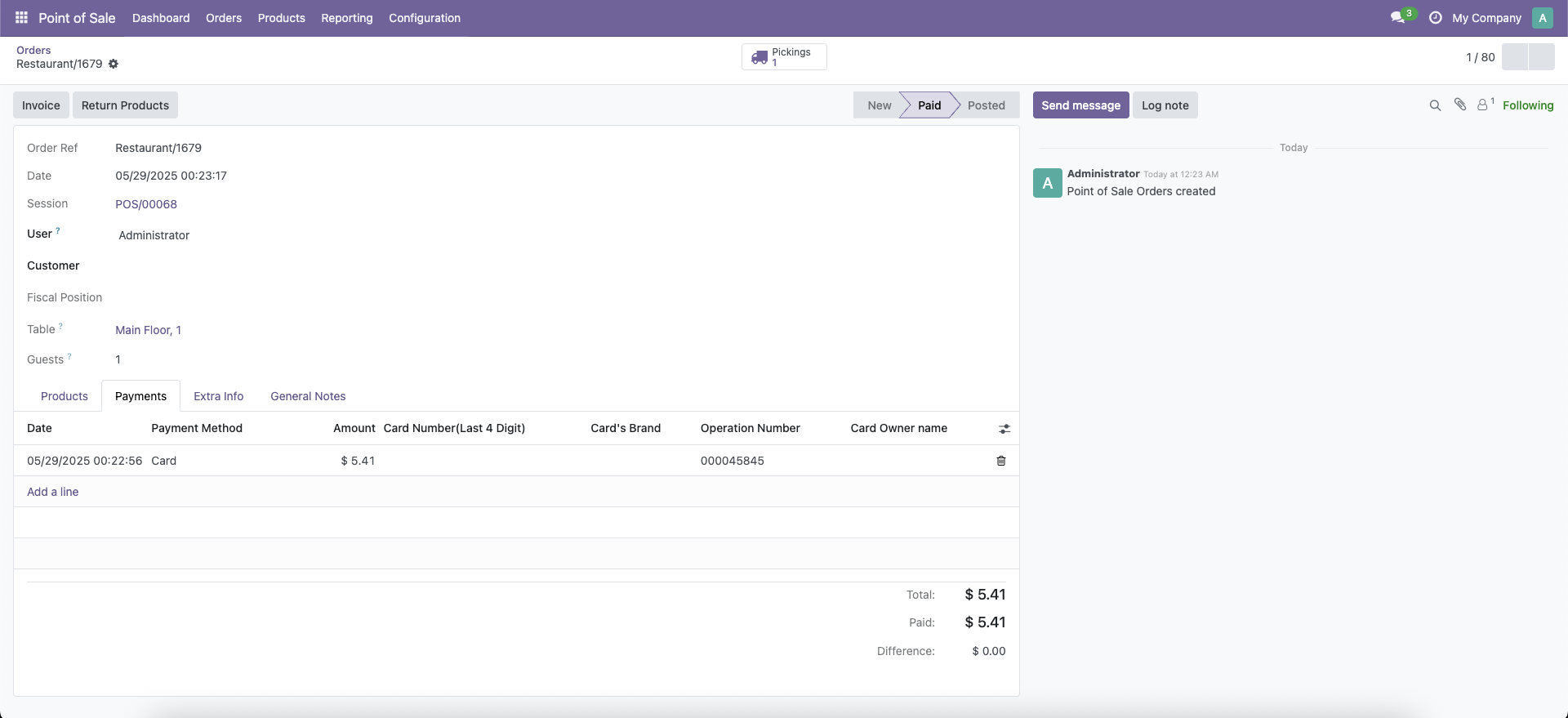Viewport: 1568px width, 718px height.
Task: Open the activities clock icon
Action: tap(1435, 17)
